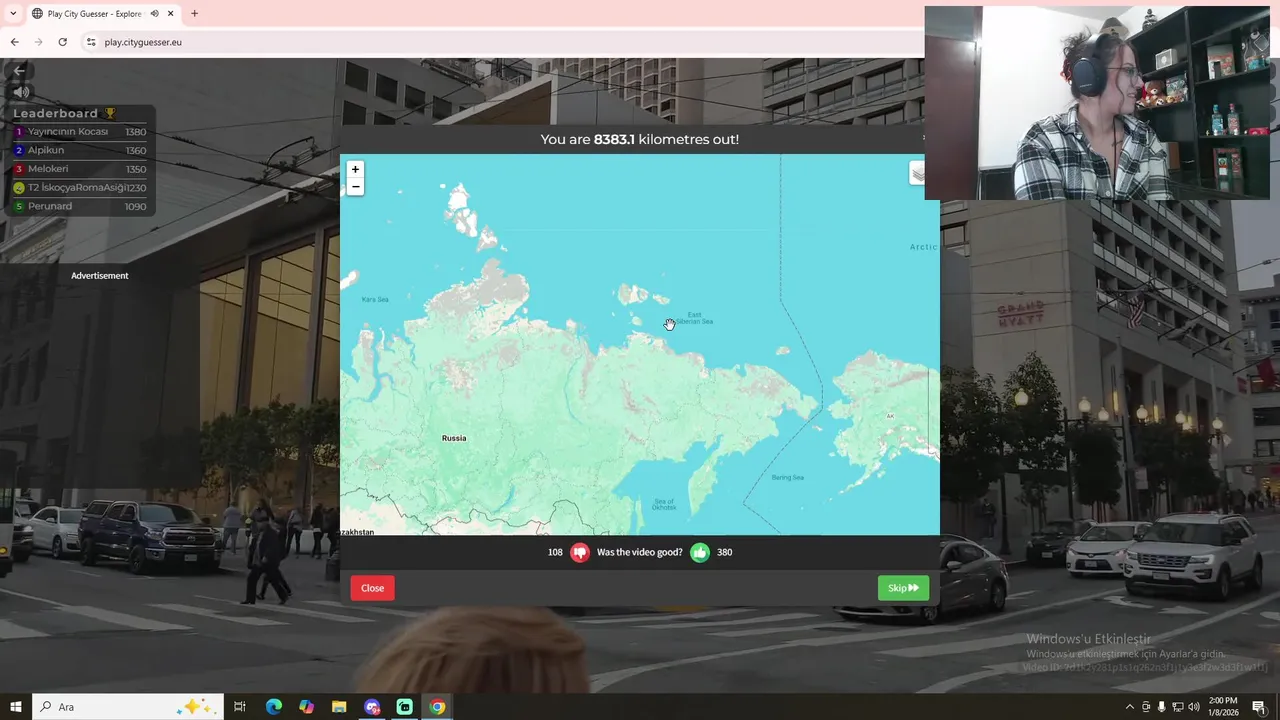Select Alpikun leaderboard row
The height and width of the screenshot is (720, 1280).
click(79, 150)
